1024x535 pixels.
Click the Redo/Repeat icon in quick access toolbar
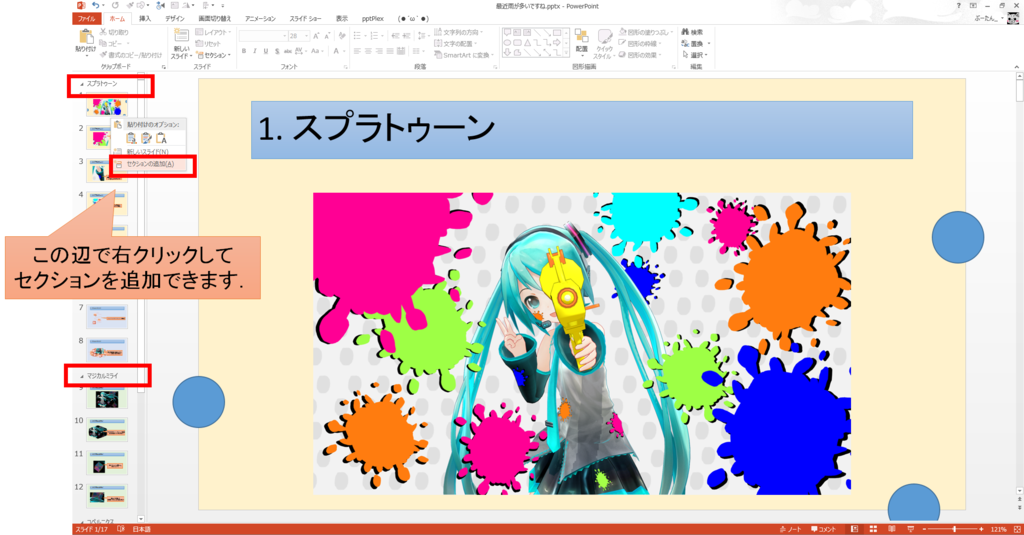point(115,5)
